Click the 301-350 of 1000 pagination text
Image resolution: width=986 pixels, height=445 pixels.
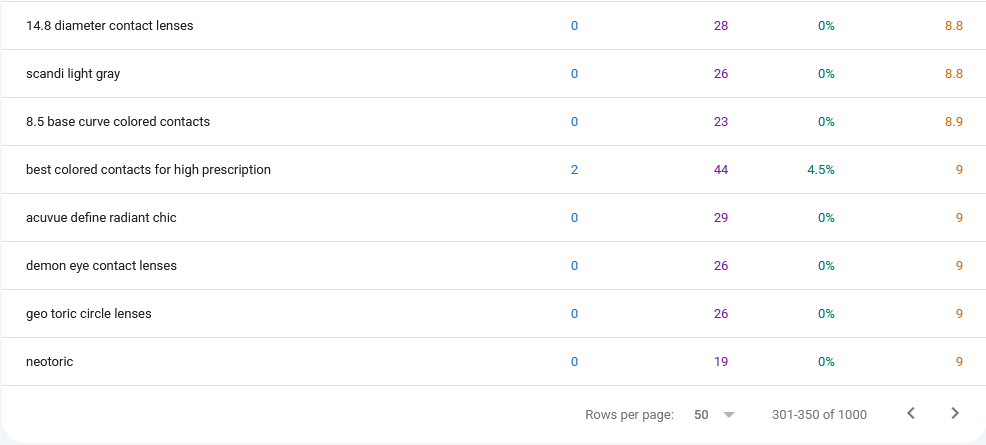point(819,414)
